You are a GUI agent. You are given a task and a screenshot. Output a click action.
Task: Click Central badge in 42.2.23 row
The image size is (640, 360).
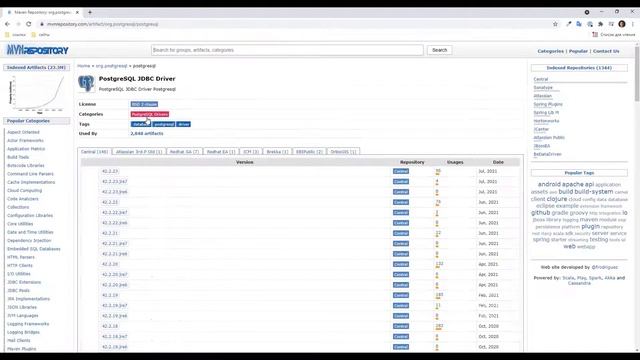(401, 171)
